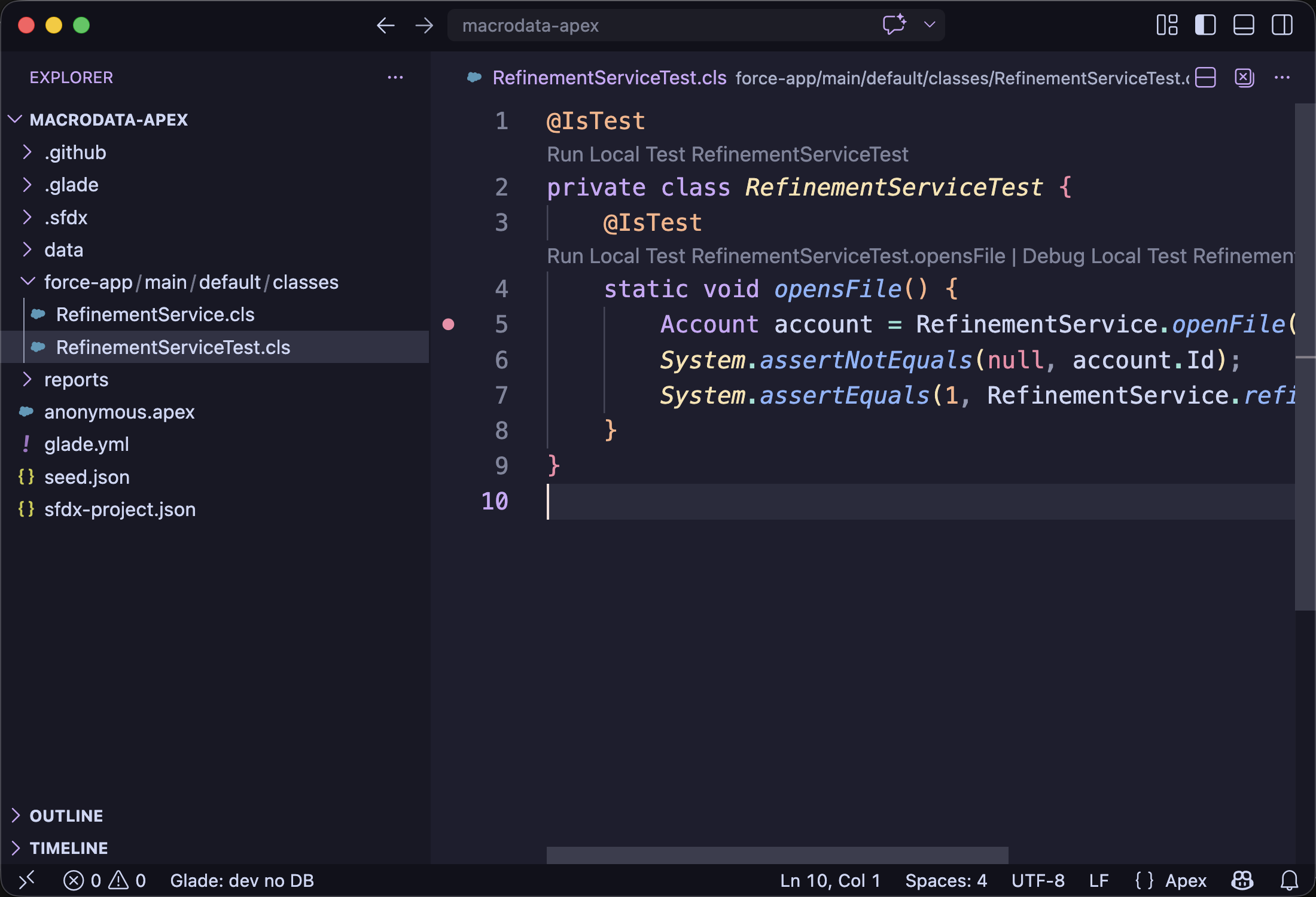The image size is (1316, 897).
Task: Click assertEquals on line 7
Action: 845,395
